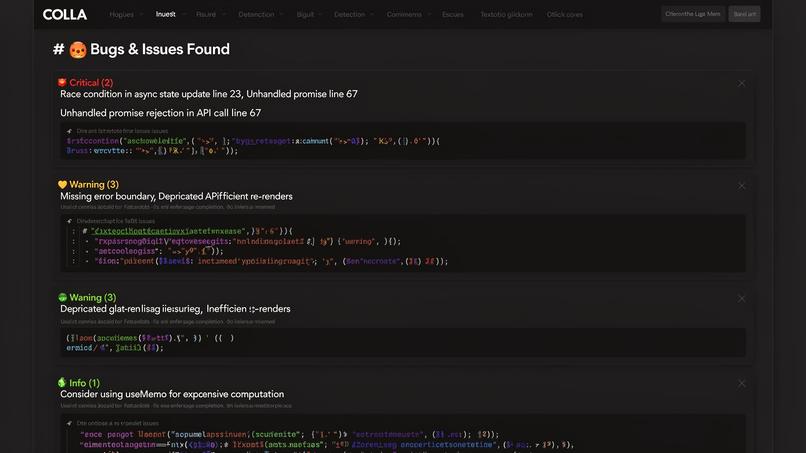Close the Info (1) card
This screenshot has width=806, height=453.
click(741, 384)
